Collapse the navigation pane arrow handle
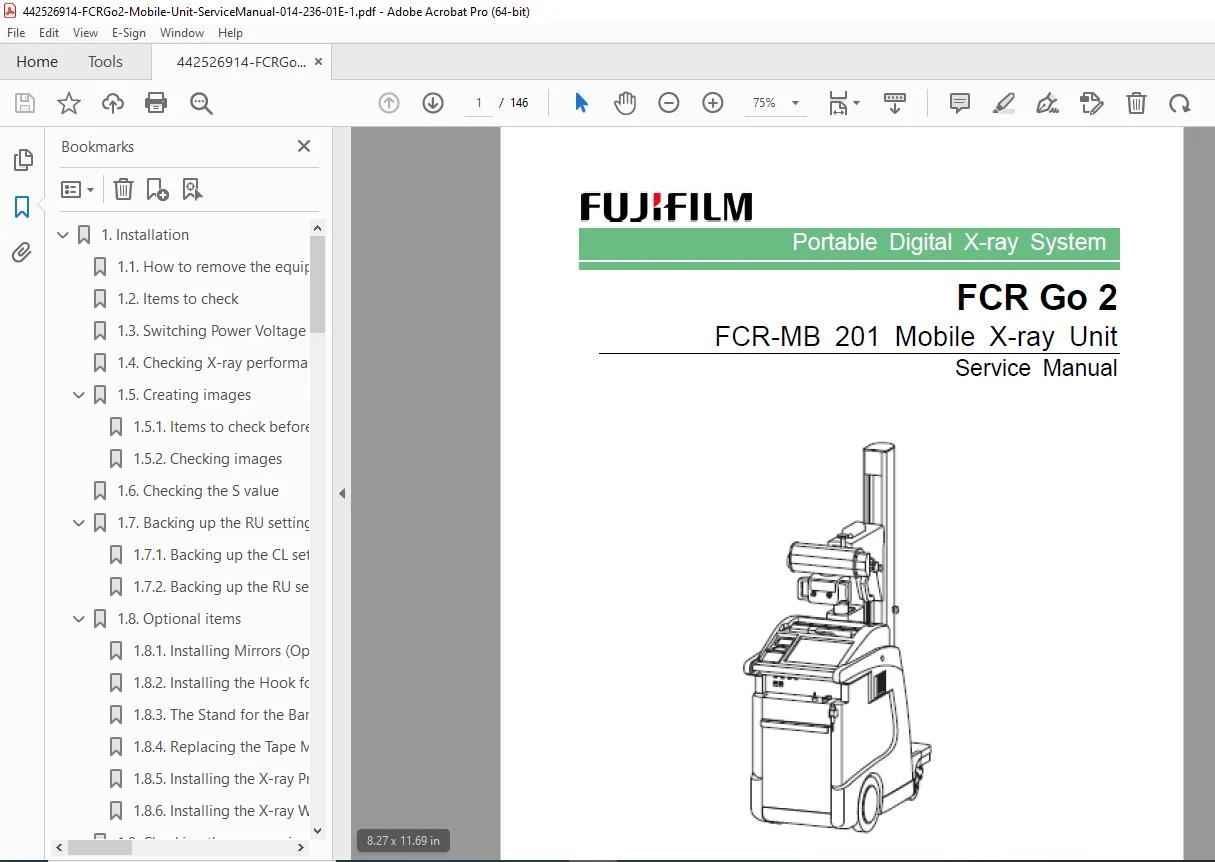 [342, 493]
